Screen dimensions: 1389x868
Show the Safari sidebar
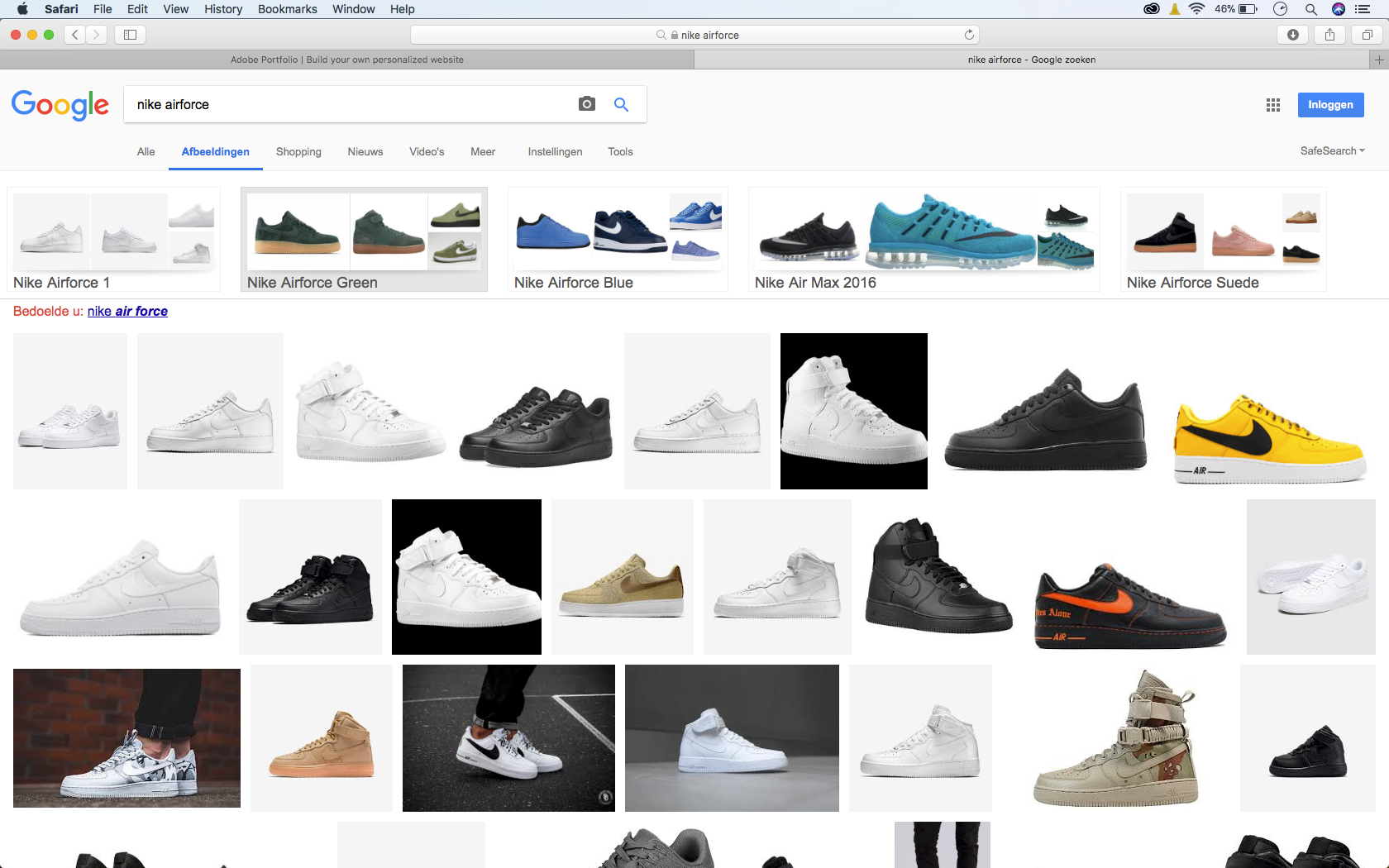[130, 35]
